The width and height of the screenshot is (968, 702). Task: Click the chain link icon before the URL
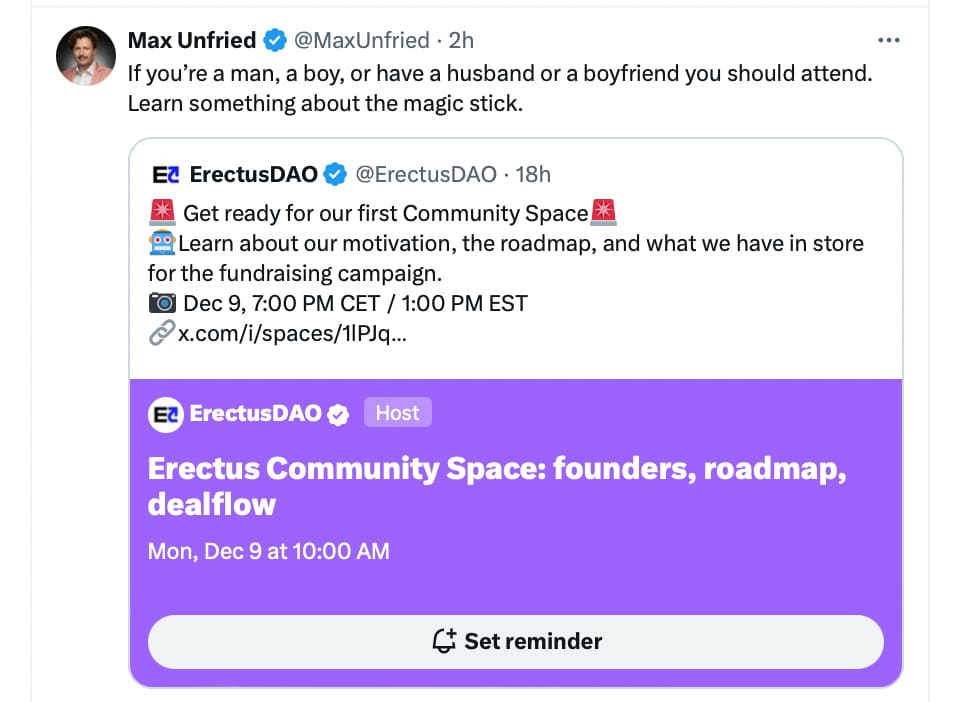tap(162, 333)
